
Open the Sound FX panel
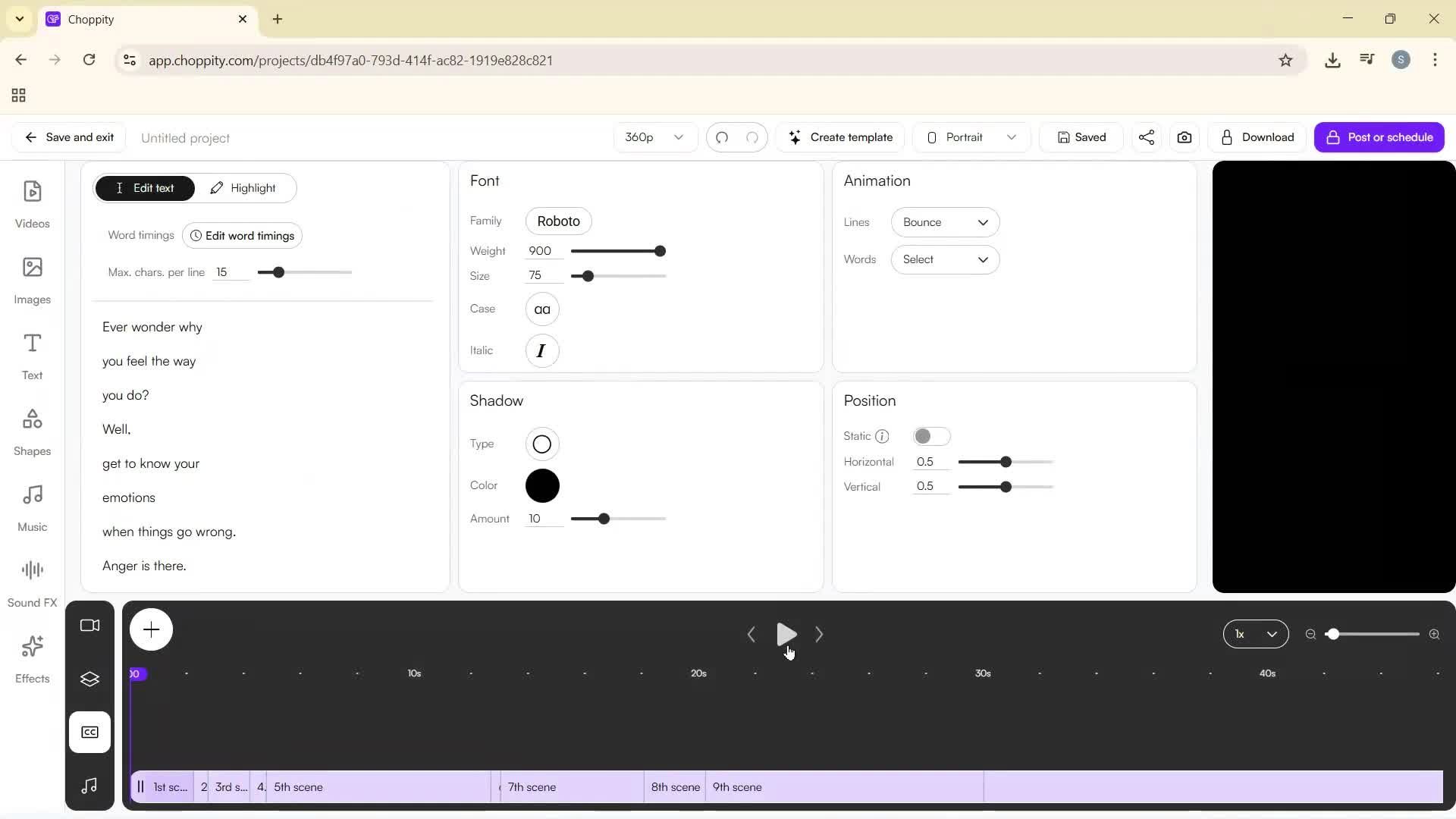click(32, 580)
